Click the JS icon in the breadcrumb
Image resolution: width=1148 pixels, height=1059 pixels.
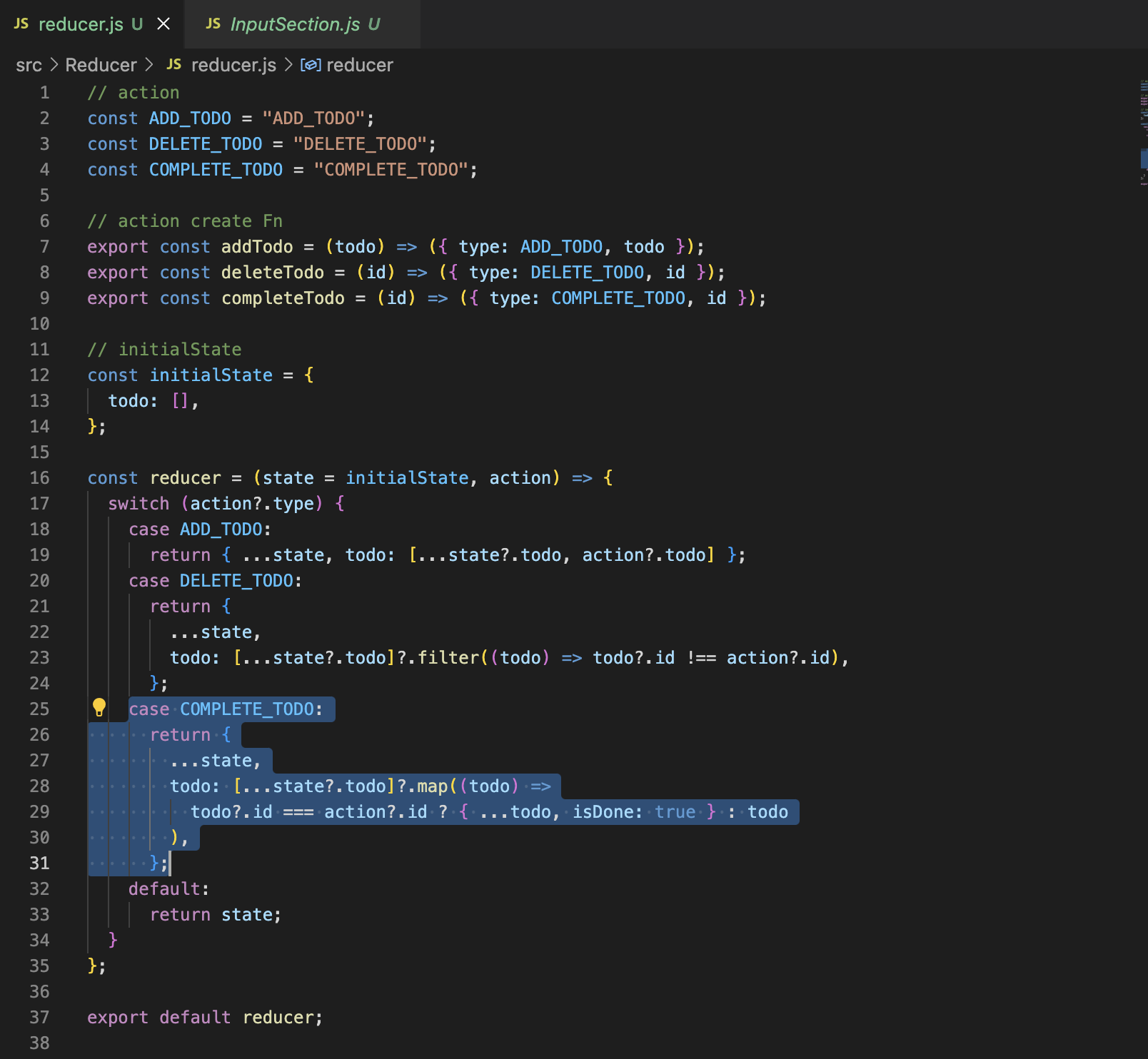tap(173, 64)
